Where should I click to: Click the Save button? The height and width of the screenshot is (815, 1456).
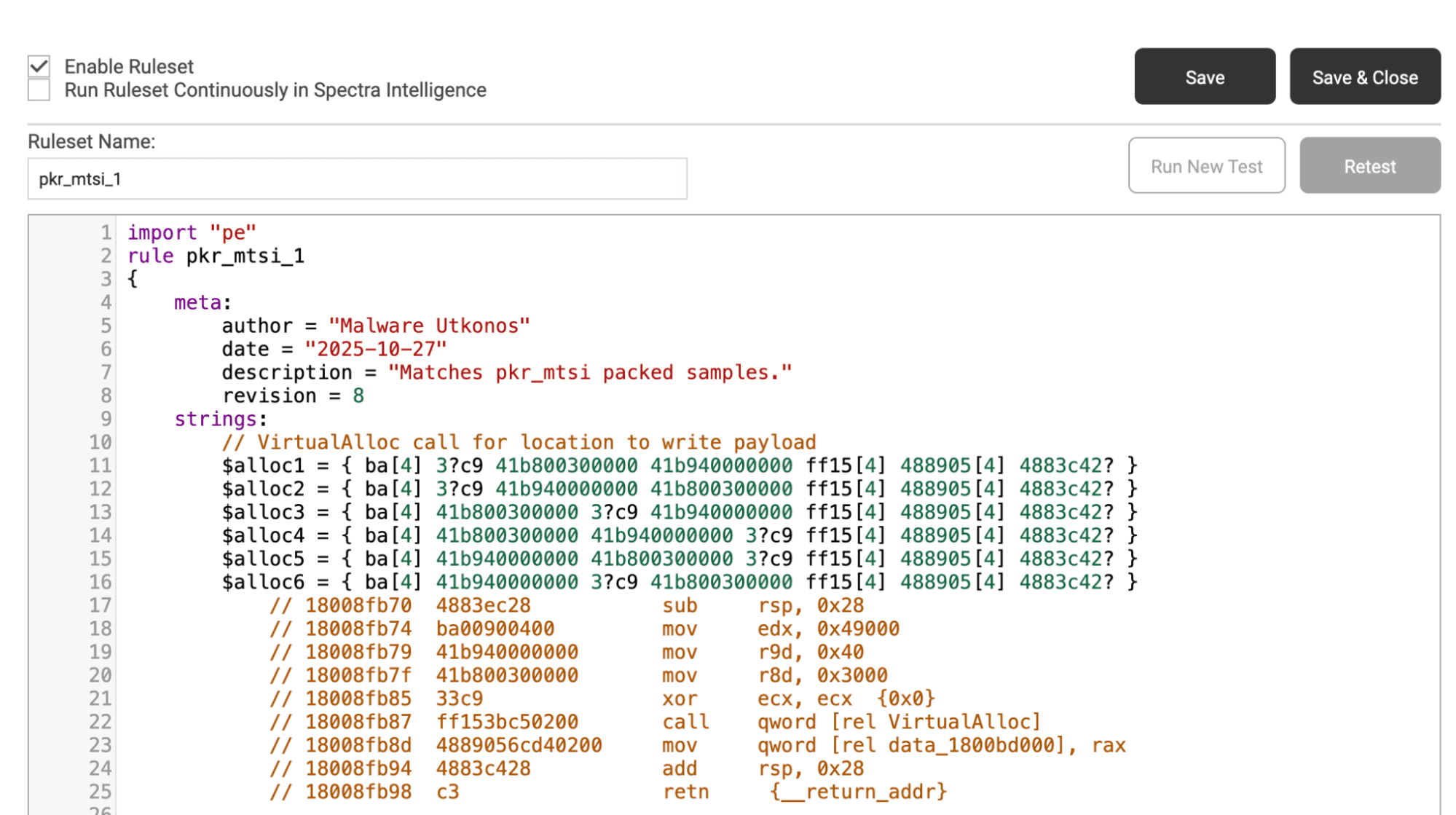click(1204, 76)
